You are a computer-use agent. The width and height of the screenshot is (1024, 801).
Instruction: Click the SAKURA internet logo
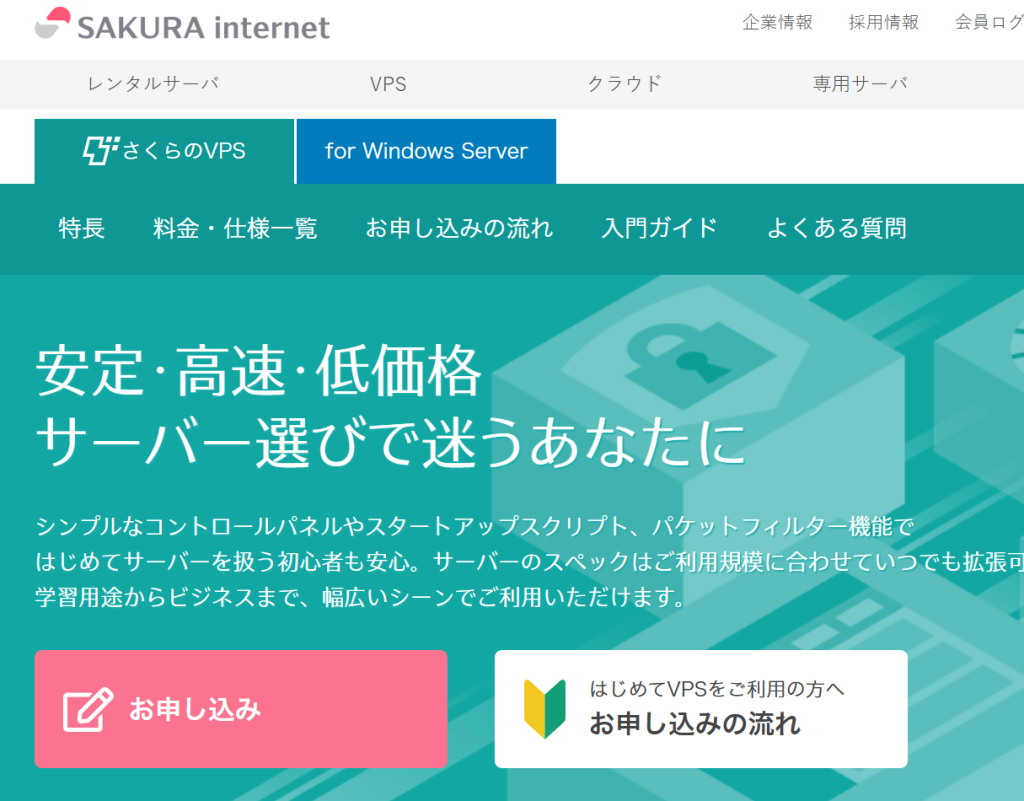click(x=182, y=25)
